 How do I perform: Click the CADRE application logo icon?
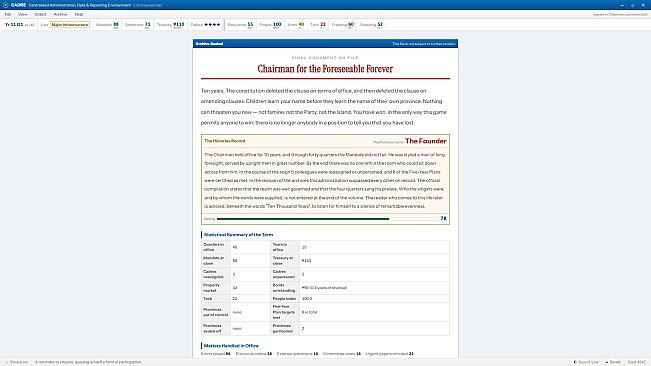coord(5,5)
